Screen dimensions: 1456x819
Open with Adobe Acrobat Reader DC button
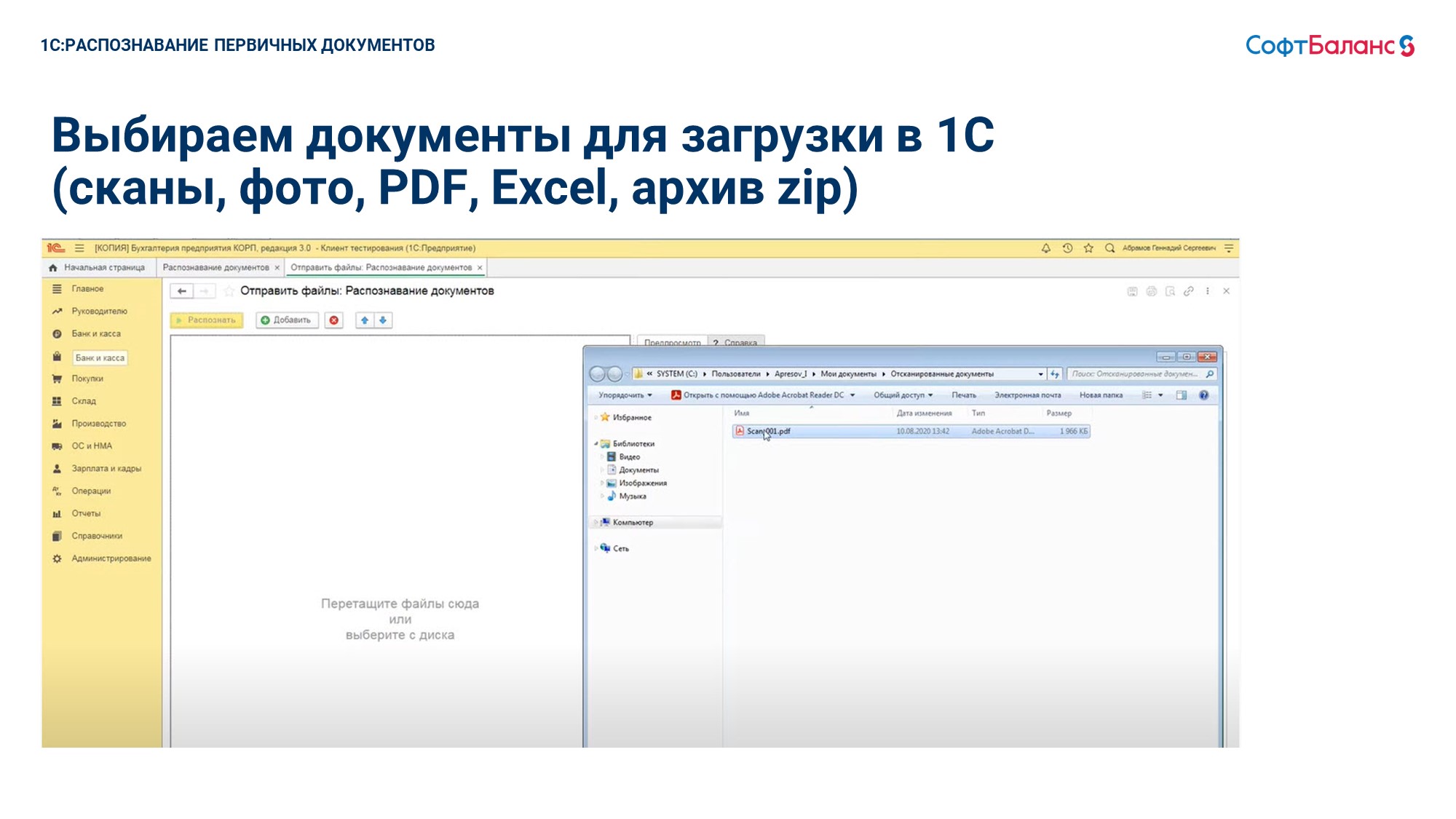757,395
